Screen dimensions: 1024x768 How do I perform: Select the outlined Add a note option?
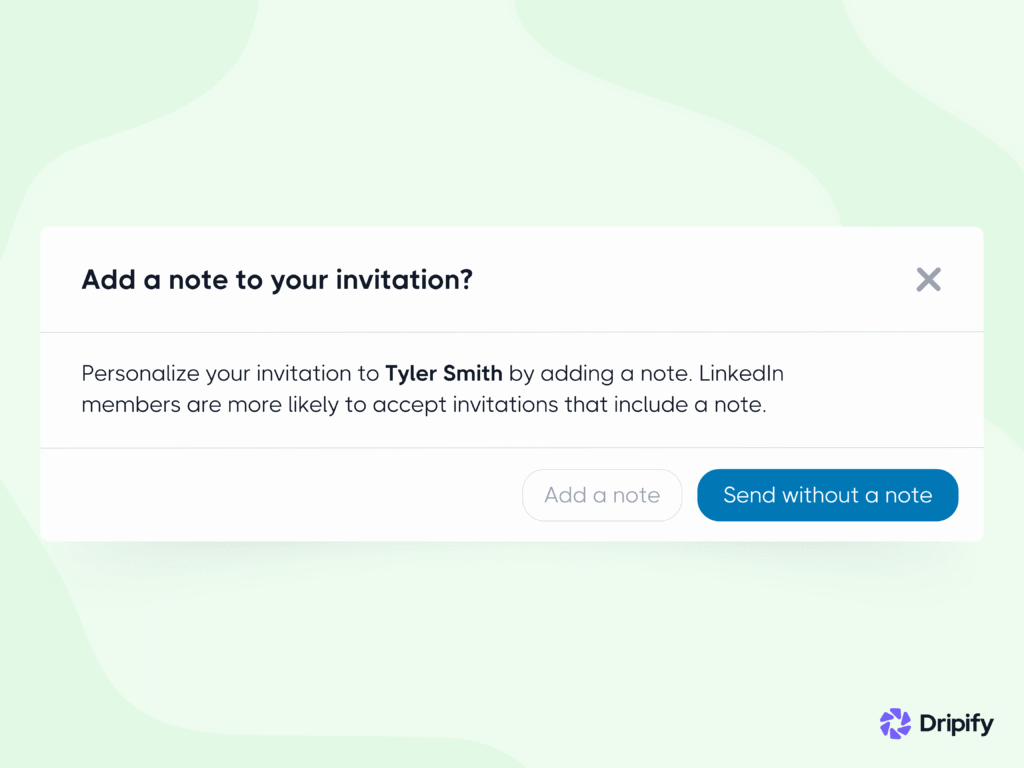pos(602,495)
